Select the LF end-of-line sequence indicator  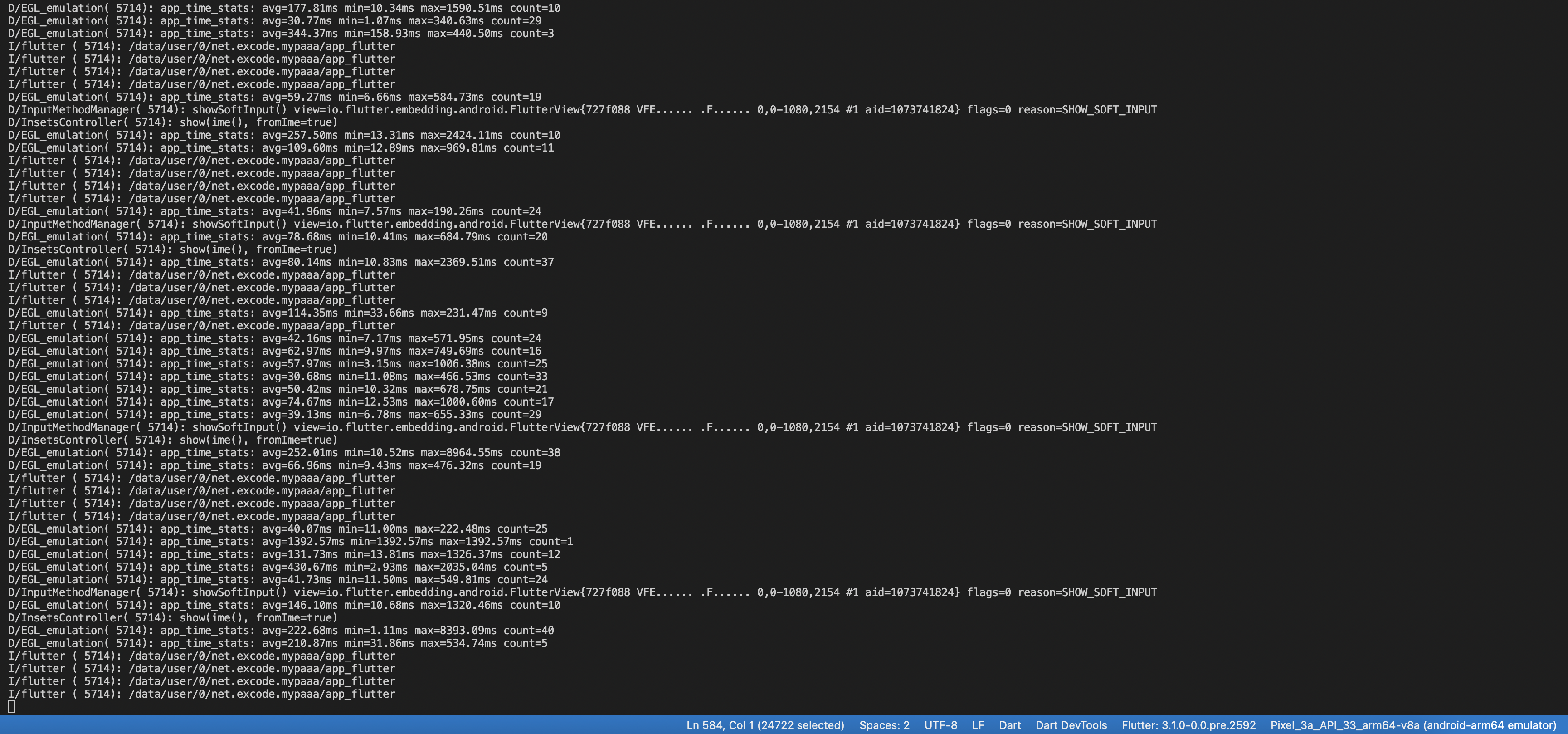[x=978, y=725]
